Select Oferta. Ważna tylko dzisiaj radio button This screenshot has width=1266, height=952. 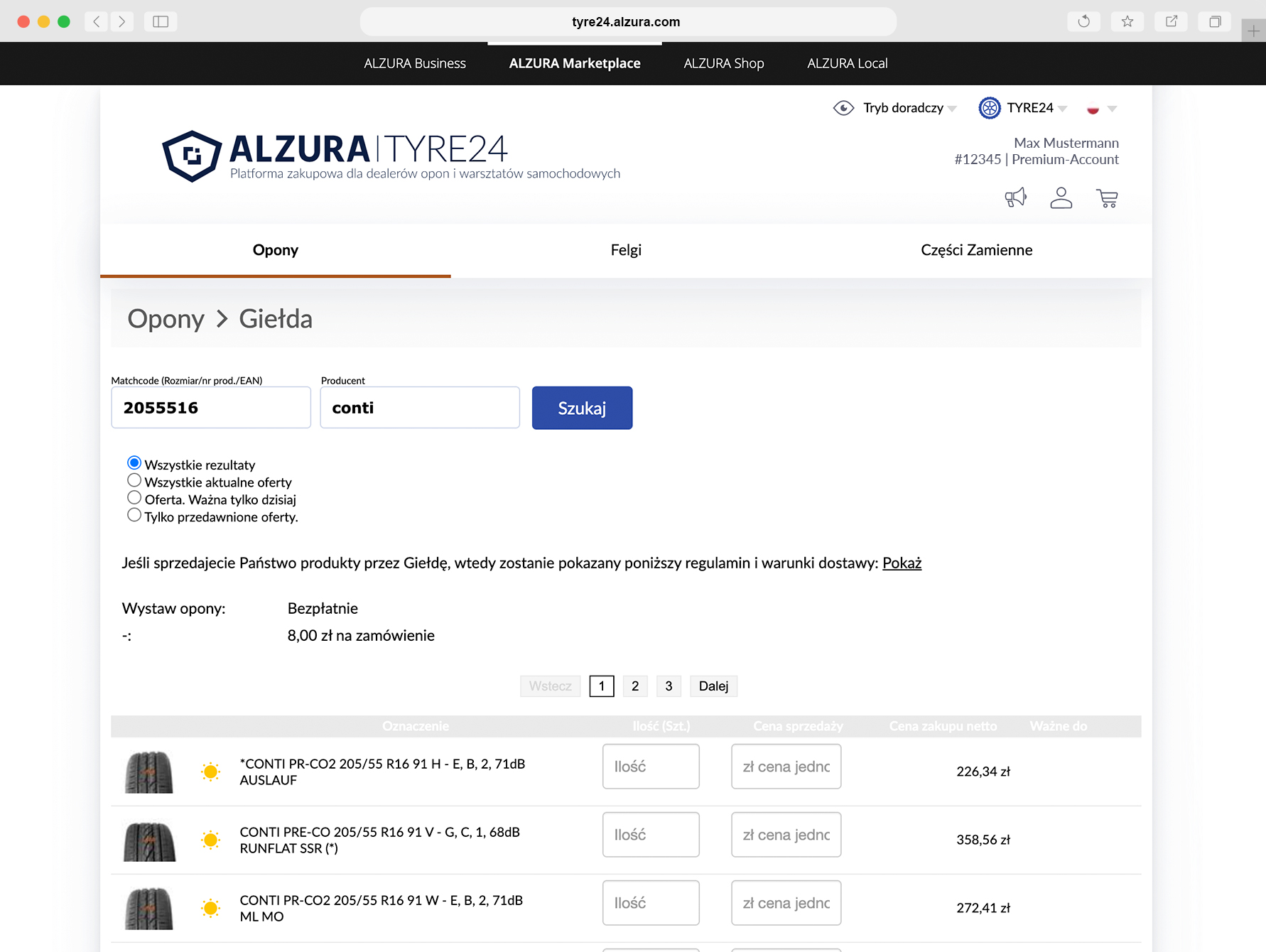134,497
